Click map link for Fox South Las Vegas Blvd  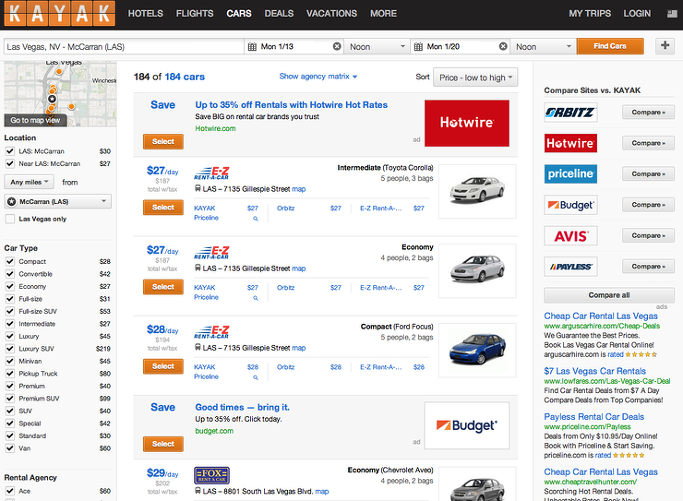322,491
